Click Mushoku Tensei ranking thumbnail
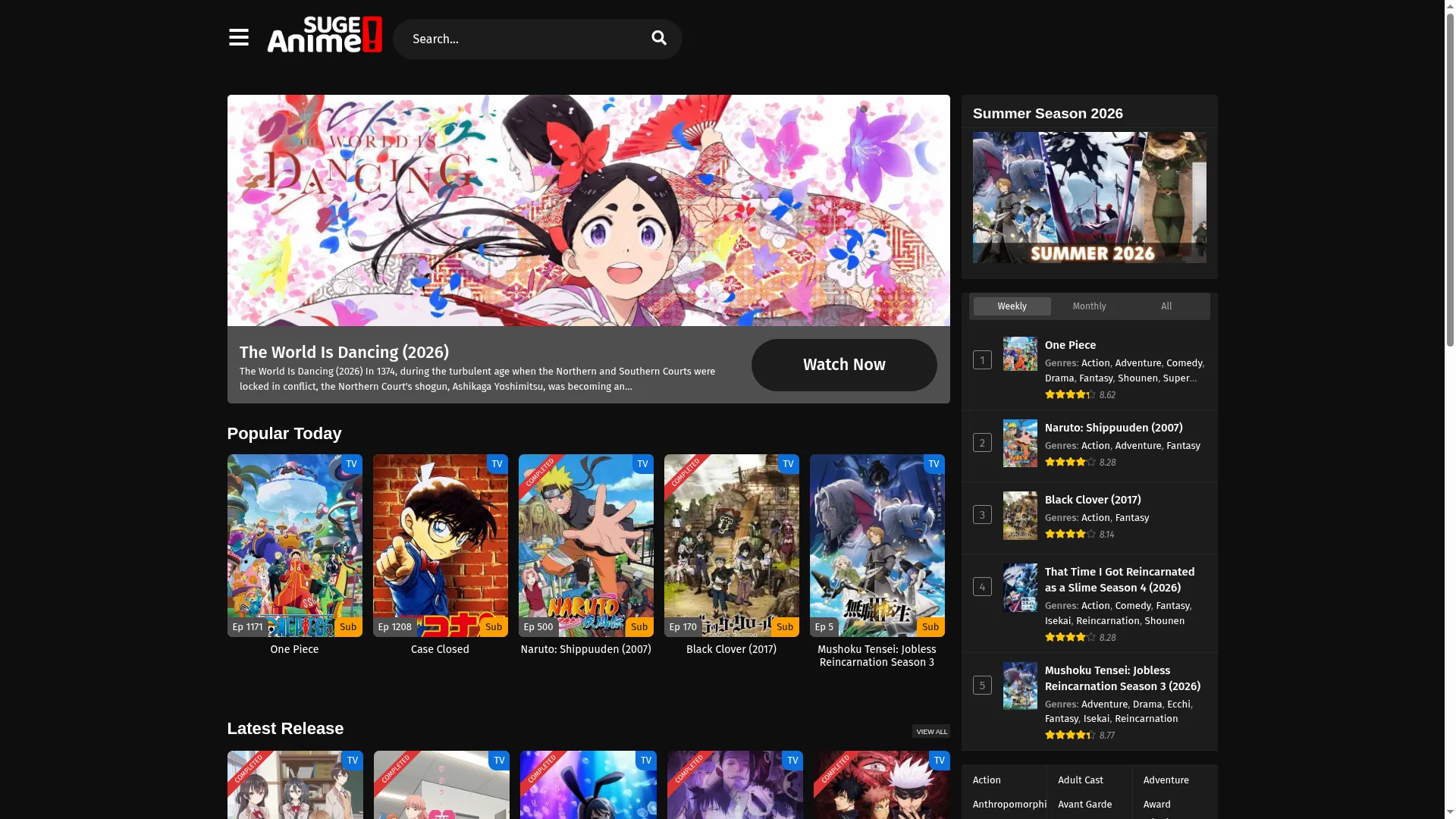This screenshot has height=819, width=1456. click(1020, 686)
